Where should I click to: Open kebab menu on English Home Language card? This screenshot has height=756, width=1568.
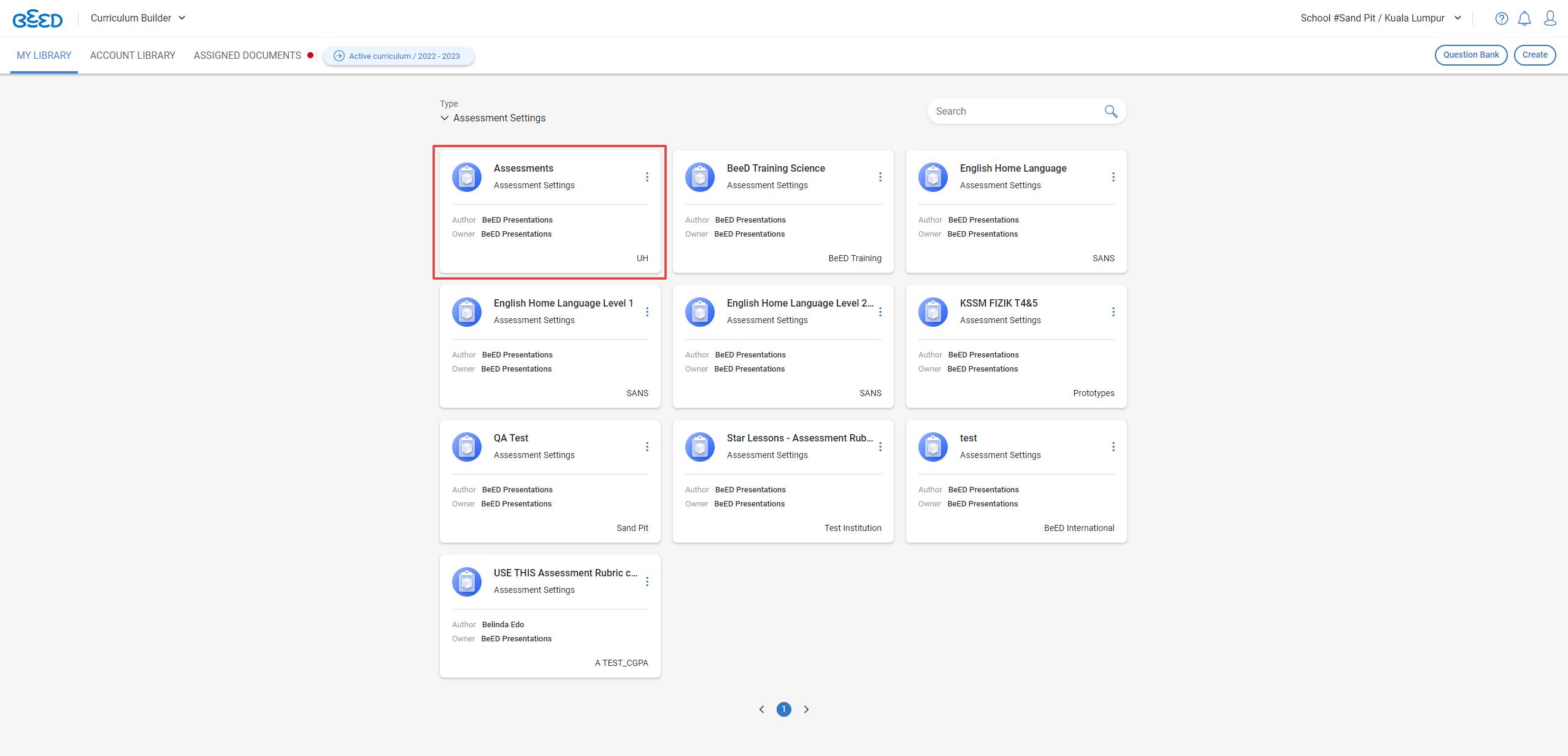point(1113,177)
